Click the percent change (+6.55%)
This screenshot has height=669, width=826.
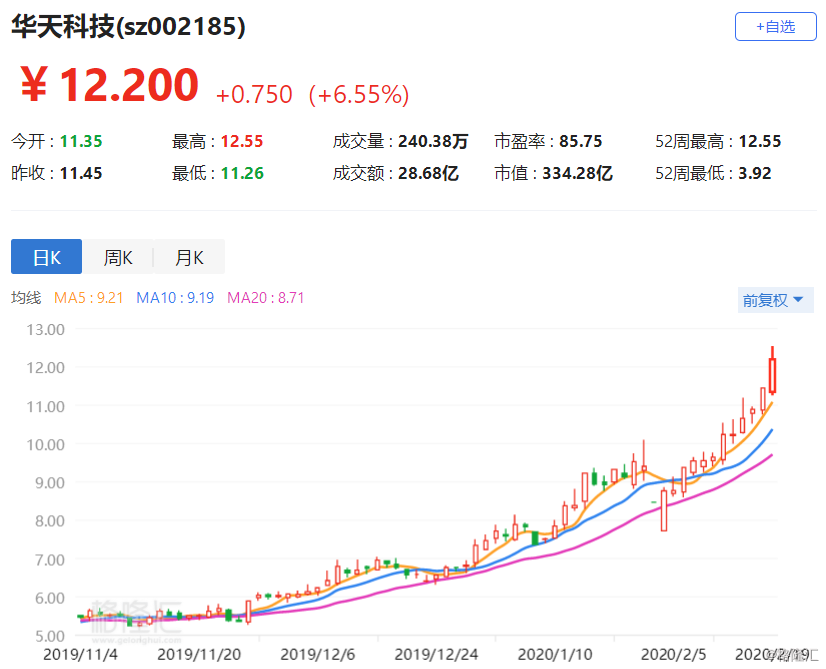tap(359, 95)
